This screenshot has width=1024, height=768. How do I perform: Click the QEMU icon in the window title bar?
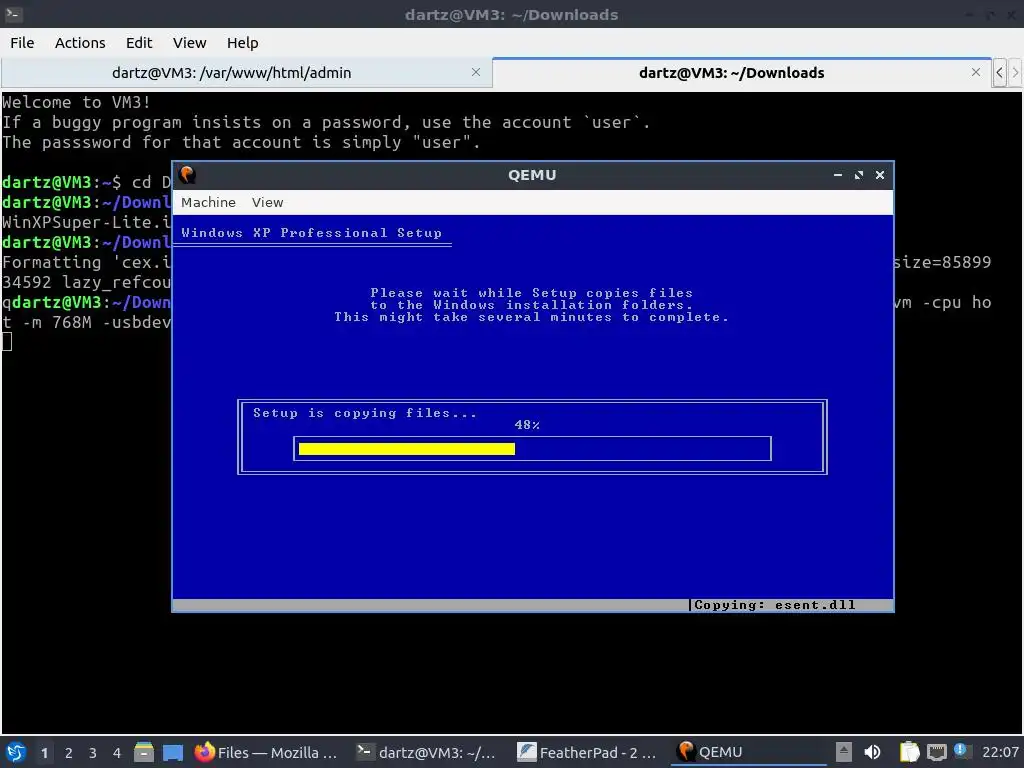tap(187, 175)
